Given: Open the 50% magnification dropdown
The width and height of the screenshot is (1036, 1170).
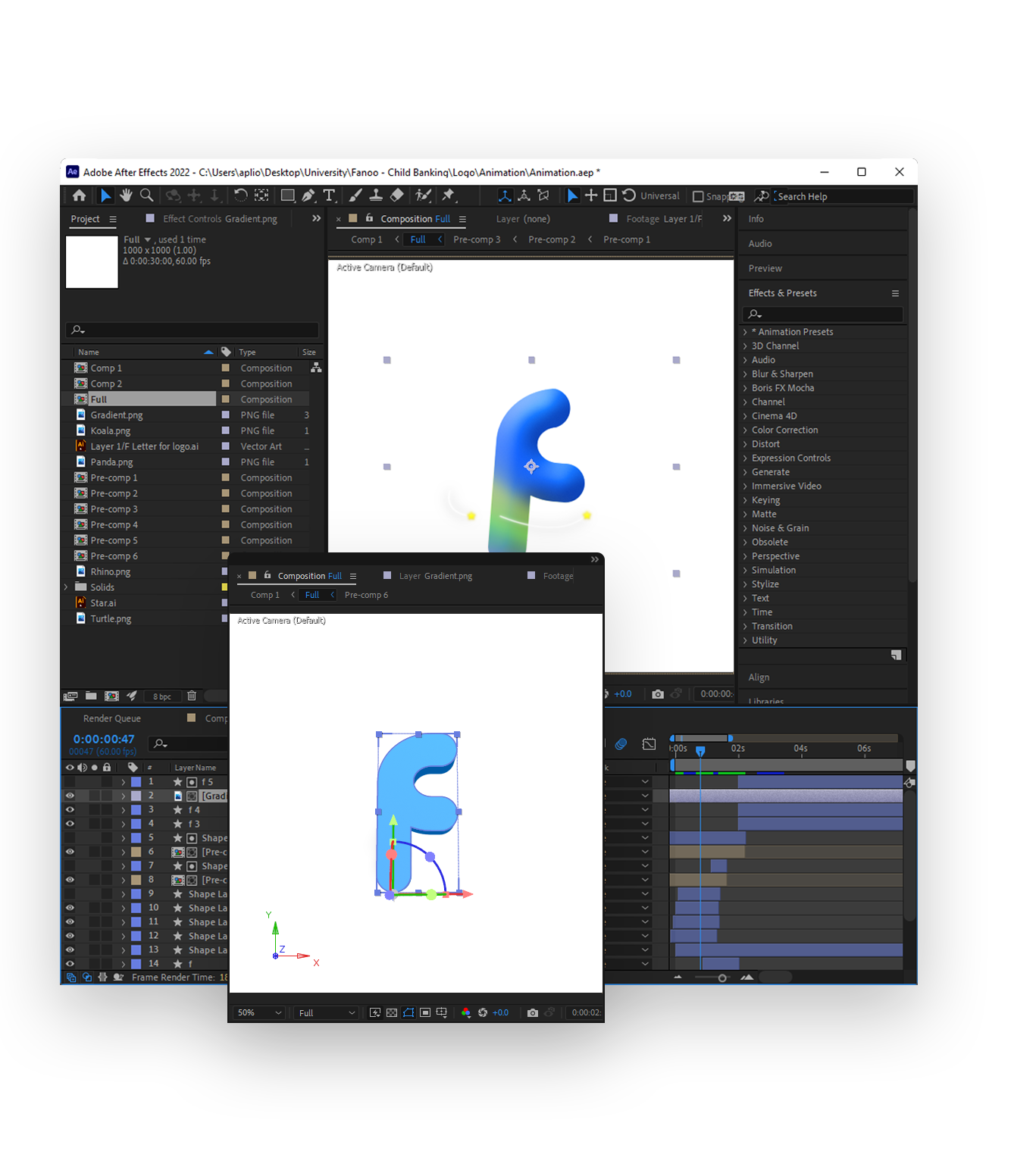Looking at the screenshot, I should tap(259, 1012).
